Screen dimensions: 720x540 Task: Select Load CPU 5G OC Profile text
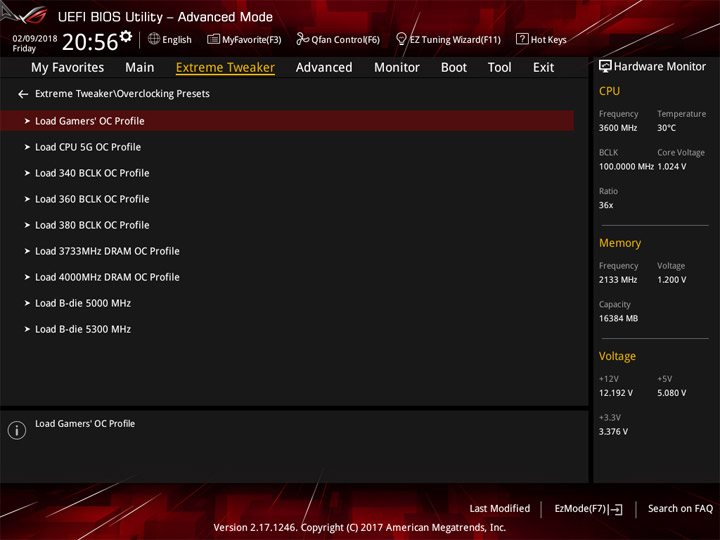(88, 147)
